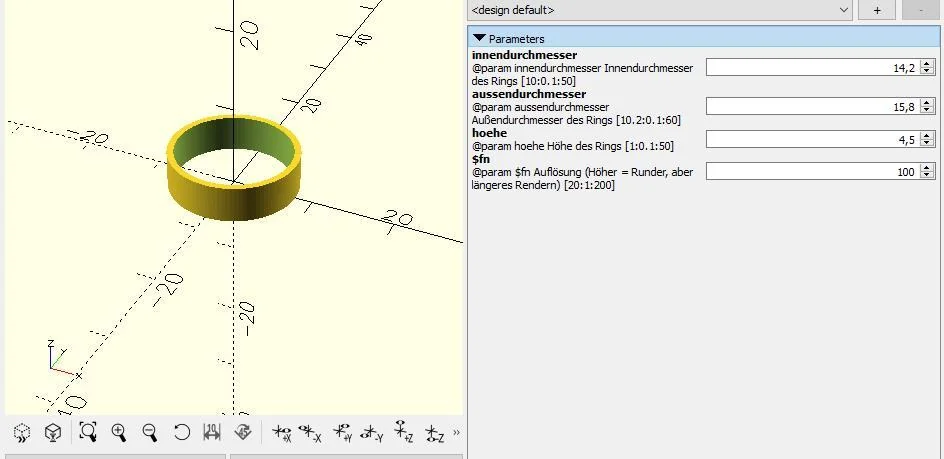Click the measure distance ruler icon

(212, 433)
